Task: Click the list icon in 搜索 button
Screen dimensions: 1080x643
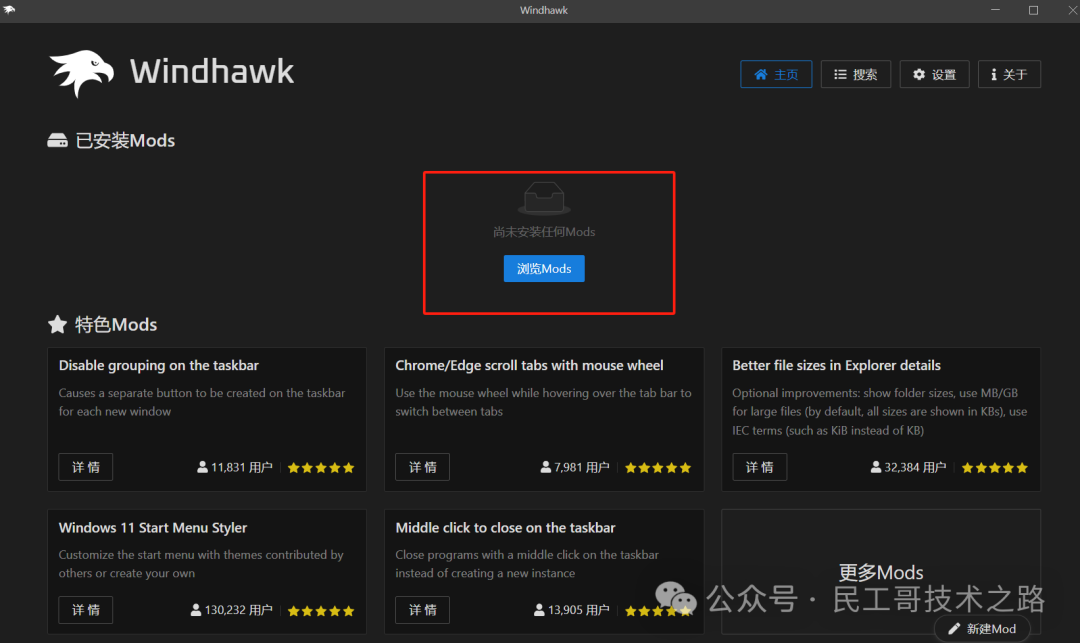Action: (x=840, y=74)
